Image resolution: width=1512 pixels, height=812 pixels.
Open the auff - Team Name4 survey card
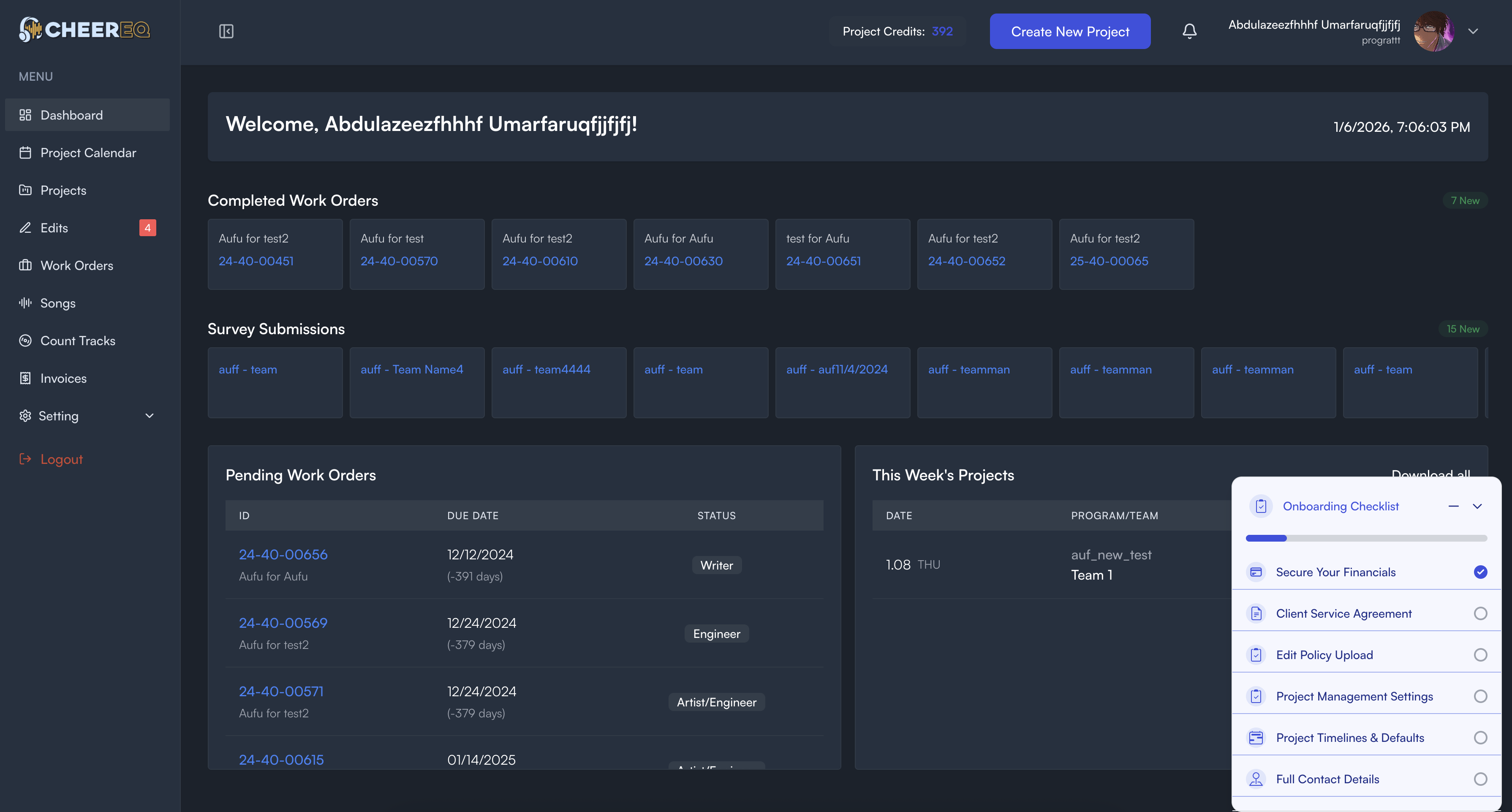click(411, 369)
